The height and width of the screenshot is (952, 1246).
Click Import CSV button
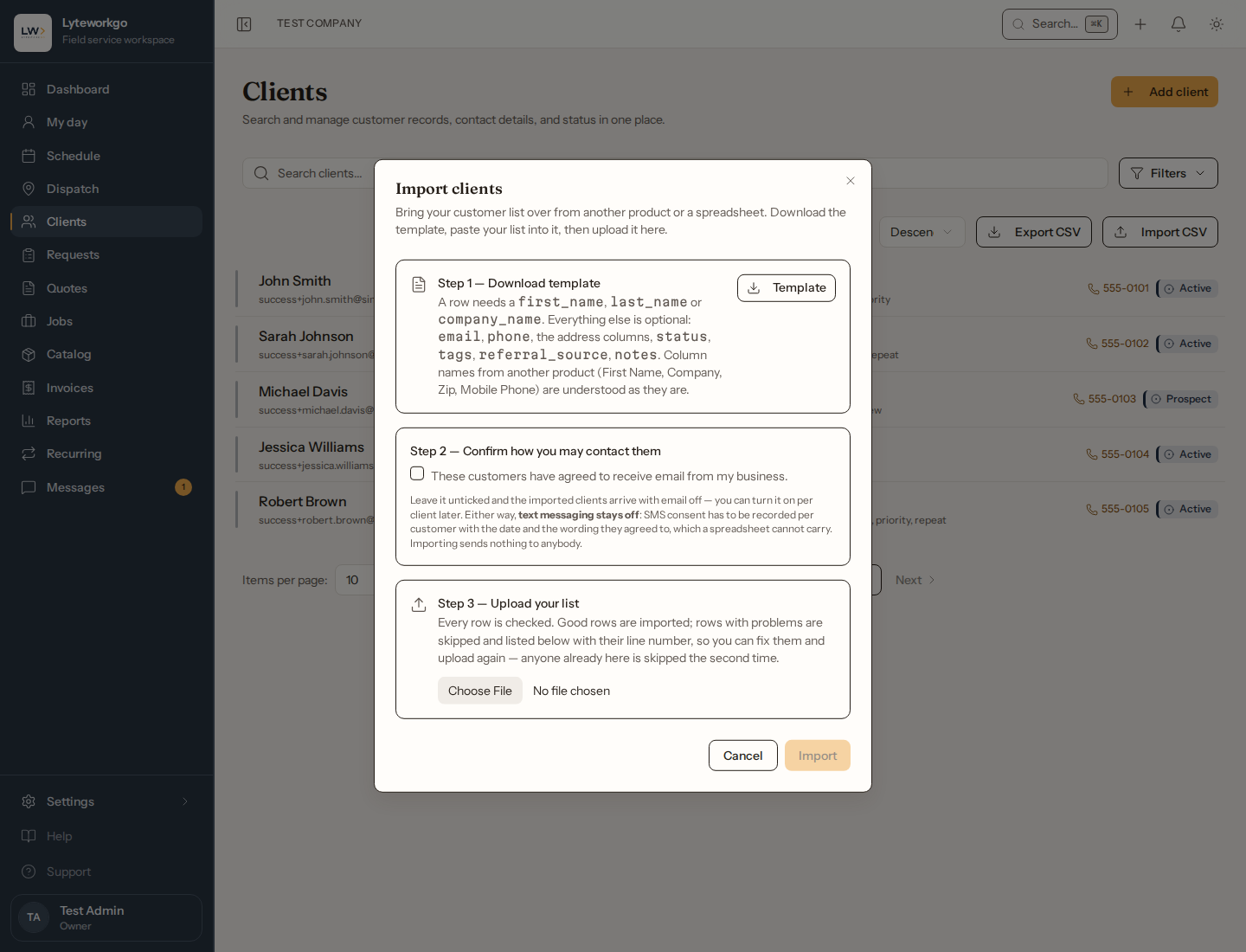tap(1160, 232)
